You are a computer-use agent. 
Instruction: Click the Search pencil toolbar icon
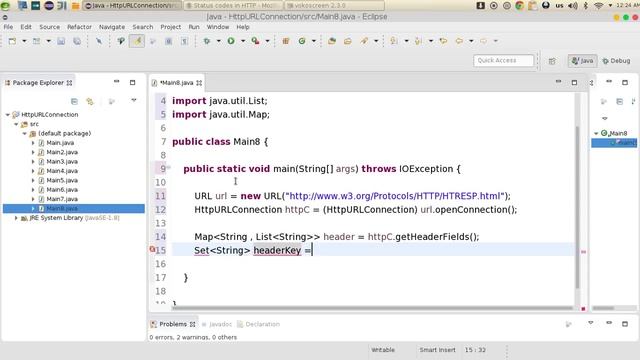tap(364, 41)
